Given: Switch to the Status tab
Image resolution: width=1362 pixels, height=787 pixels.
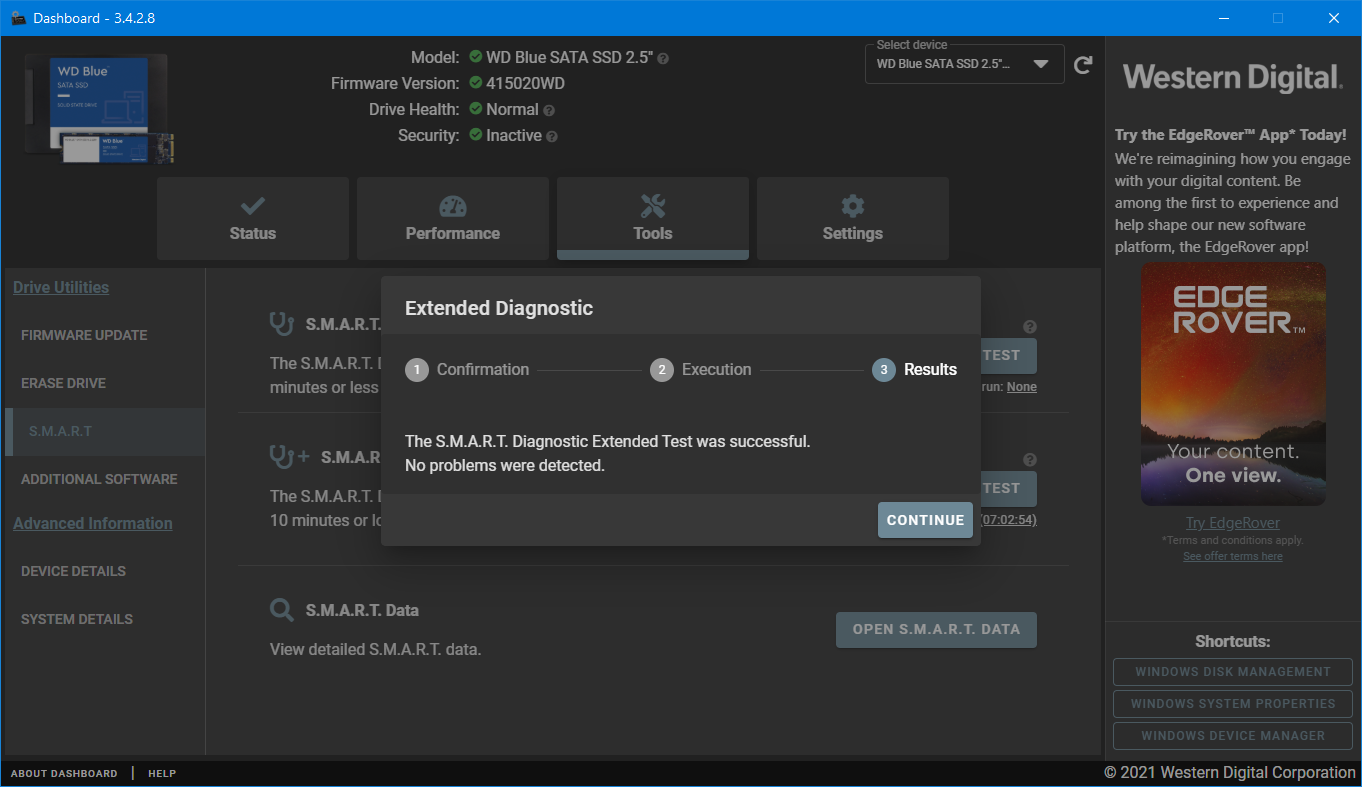Looking at the screenshot, I should [x=253, y=219].
